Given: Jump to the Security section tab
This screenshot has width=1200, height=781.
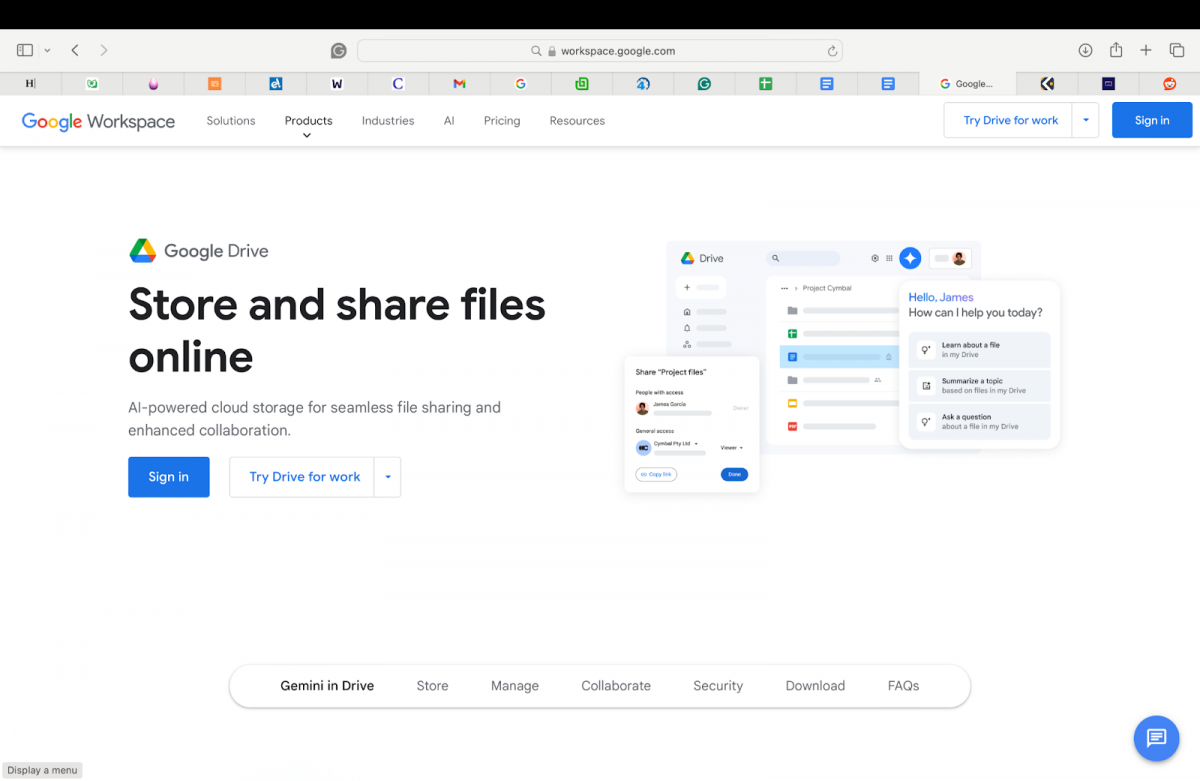Looking at the screenshot, I should (718, 686).
